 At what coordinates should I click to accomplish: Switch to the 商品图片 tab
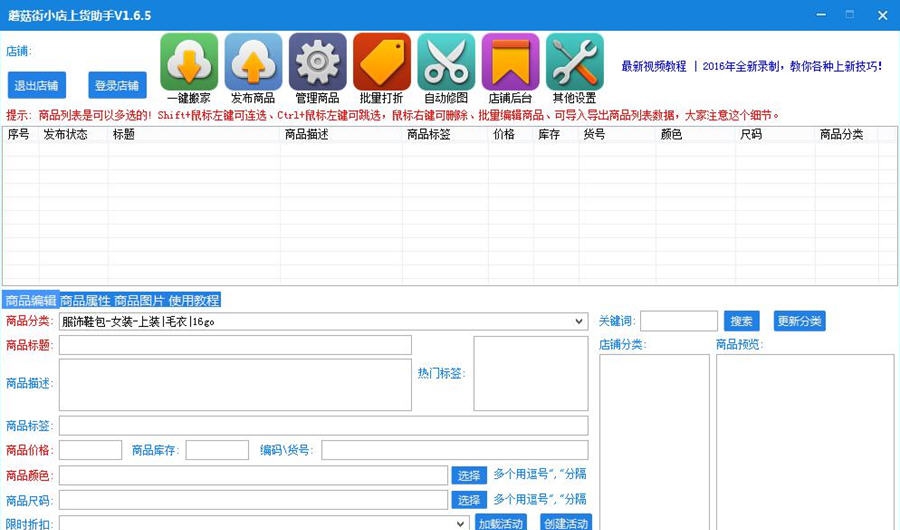(139, 300)
